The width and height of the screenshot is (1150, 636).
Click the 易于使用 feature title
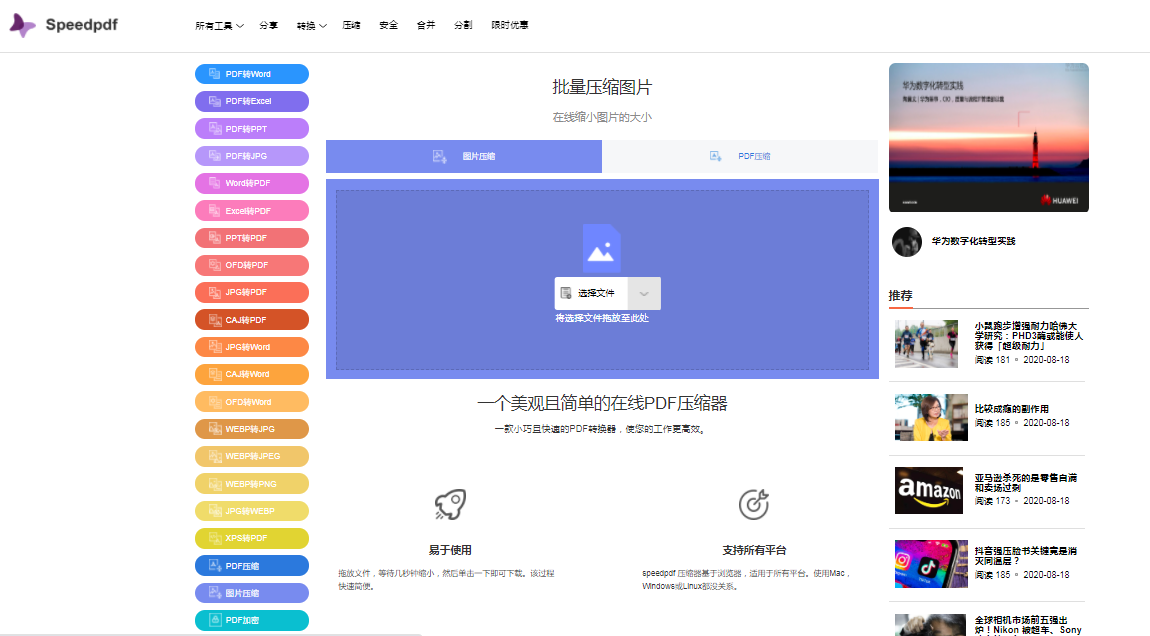coord(450,550)
